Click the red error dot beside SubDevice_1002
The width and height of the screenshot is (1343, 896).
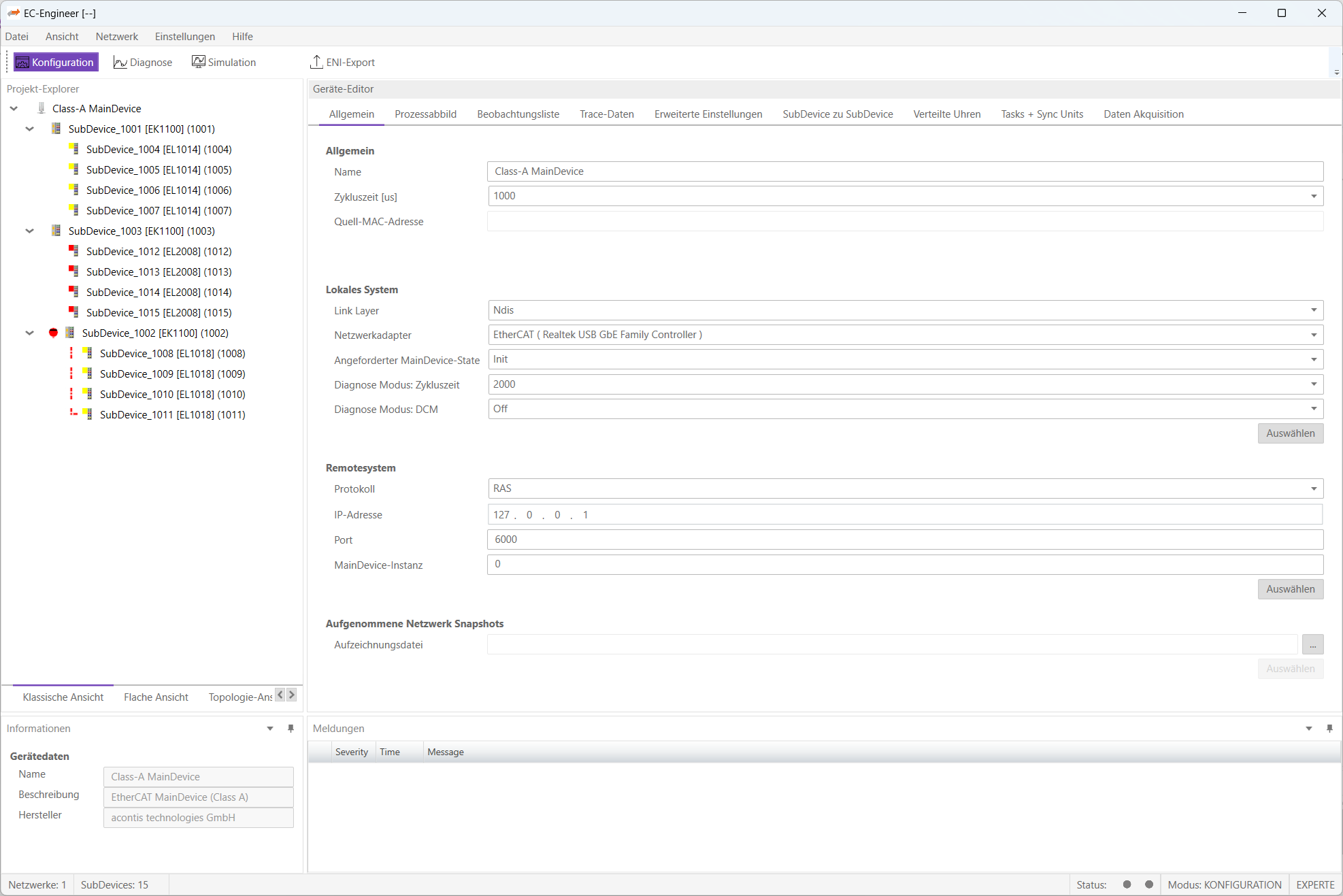[x=53, y=333]
